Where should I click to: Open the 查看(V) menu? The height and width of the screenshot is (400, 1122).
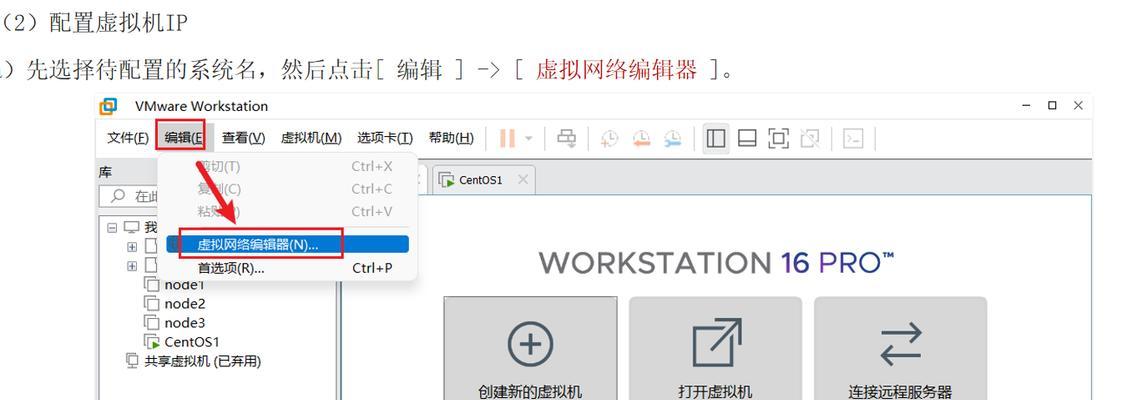click(243, 137)
